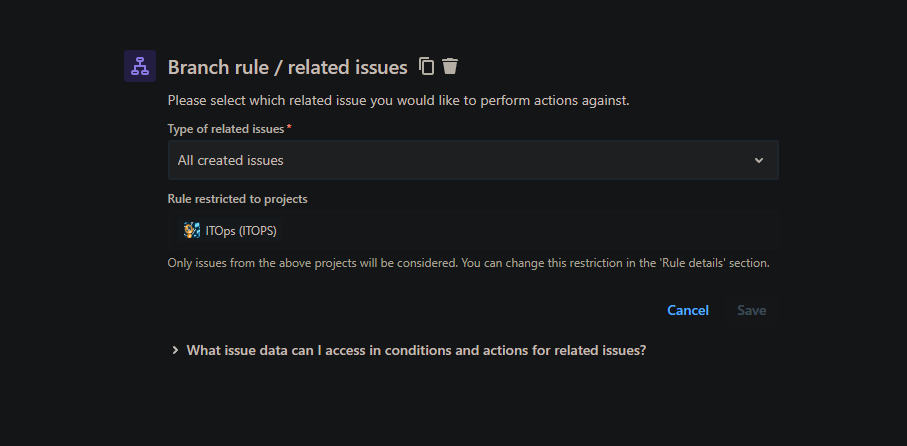Click the red required asterisk on label
Screen dimensions: 907x446
pyautogui.click(x=290, y=128)
